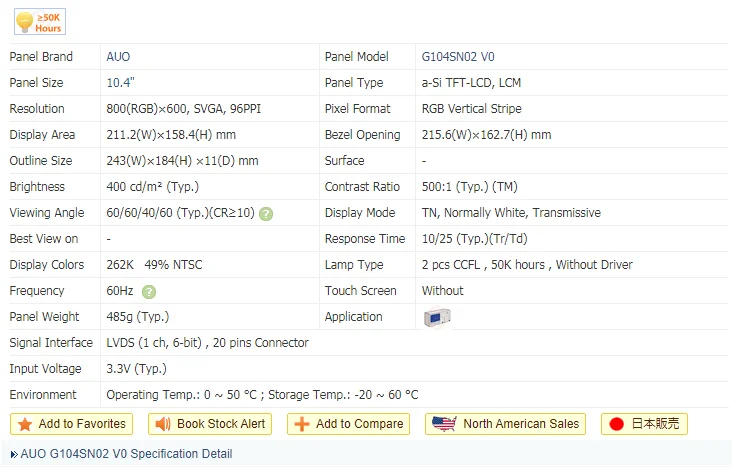Select TN, Normally White, Transmissive display mode value
The width and height of the screenshot is (732, 467).
pyautogui.click(x=511, y=213)
